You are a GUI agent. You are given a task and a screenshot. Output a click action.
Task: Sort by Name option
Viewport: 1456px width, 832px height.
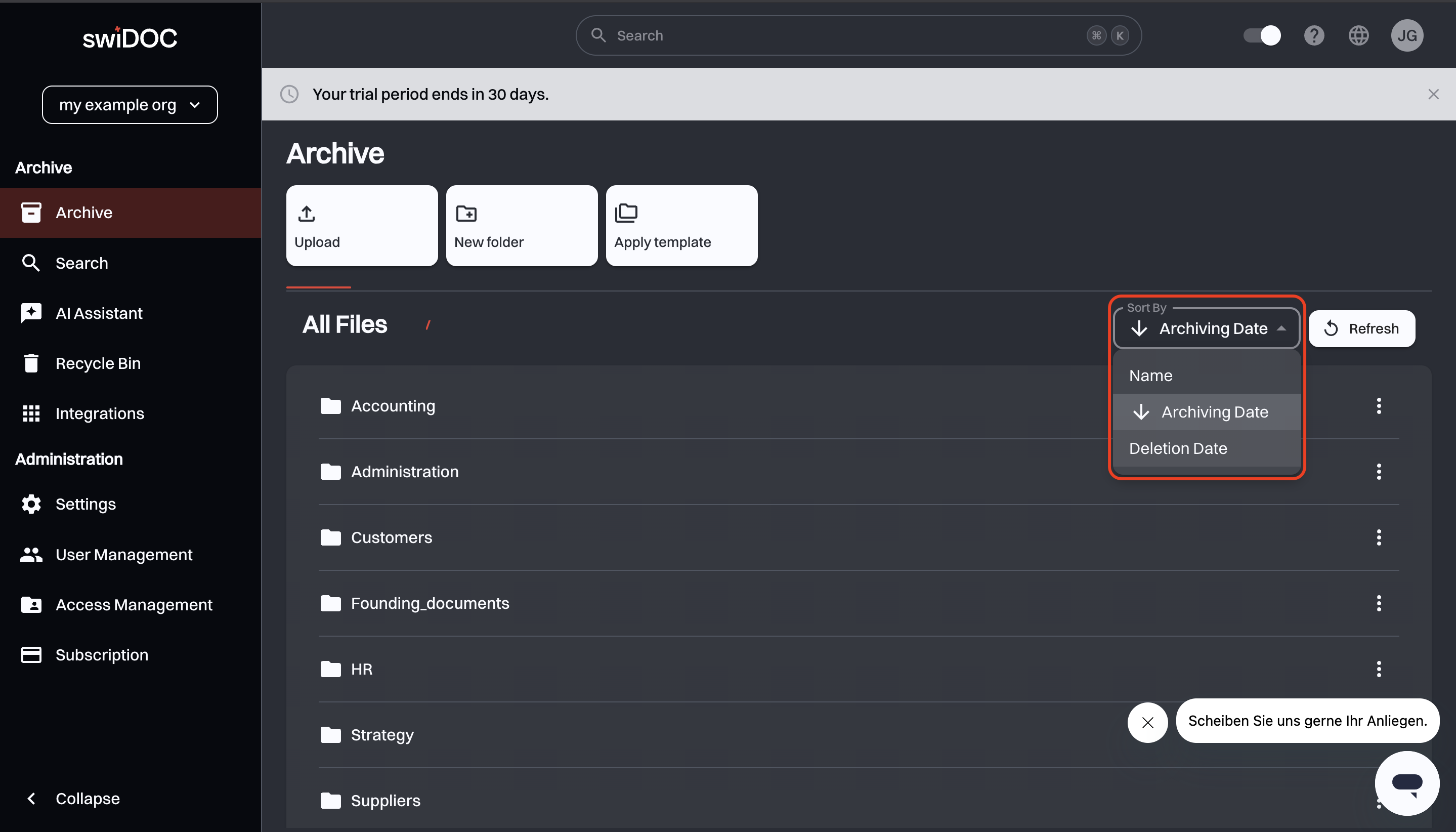point(1207,376)
